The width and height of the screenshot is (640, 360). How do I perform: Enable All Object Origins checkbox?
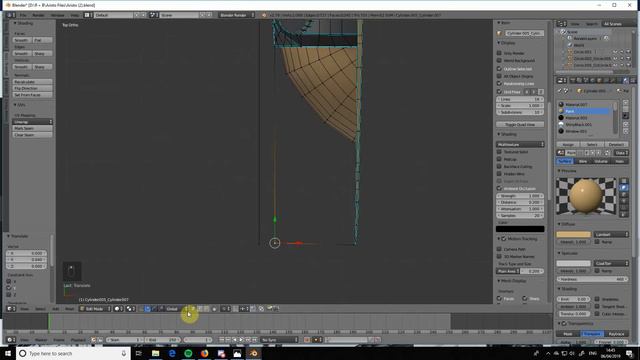coord(499,76)
